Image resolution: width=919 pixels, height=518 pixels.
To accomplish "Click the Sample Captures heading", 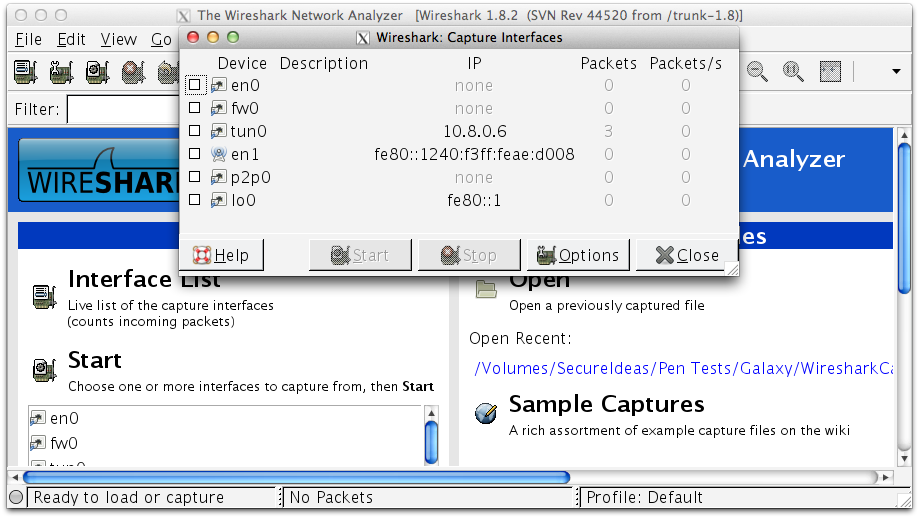I will point(607,404).
